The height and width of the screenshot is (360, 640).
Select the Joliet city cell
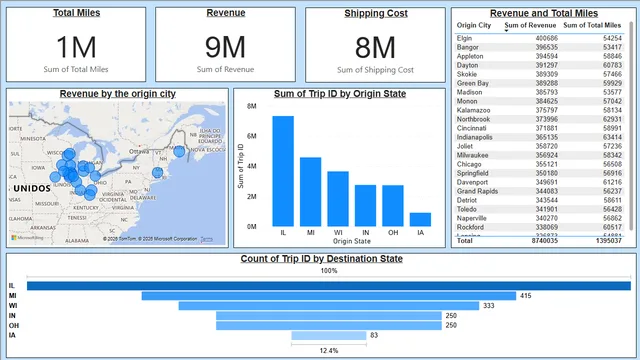(465, 146)
